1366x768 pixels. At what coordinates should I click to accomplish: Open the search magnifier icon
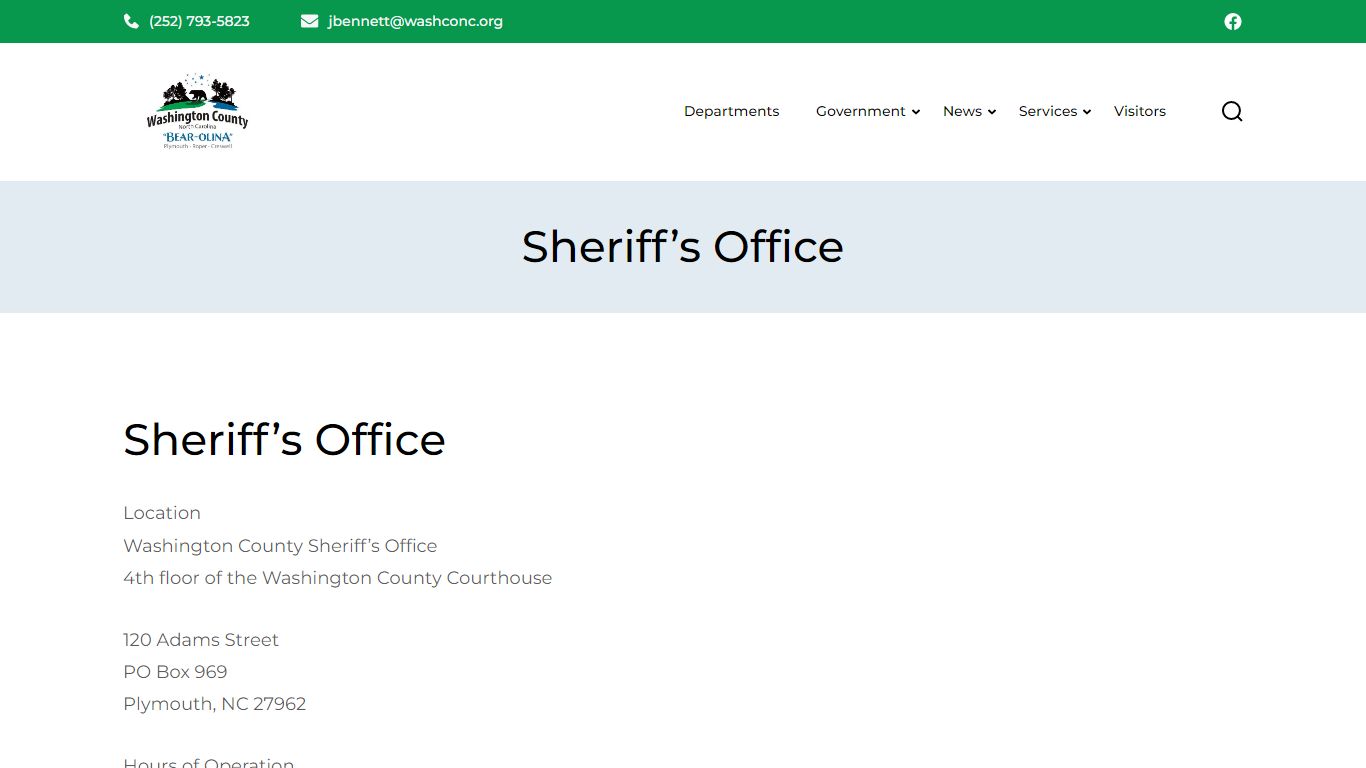click(1232, 111)
